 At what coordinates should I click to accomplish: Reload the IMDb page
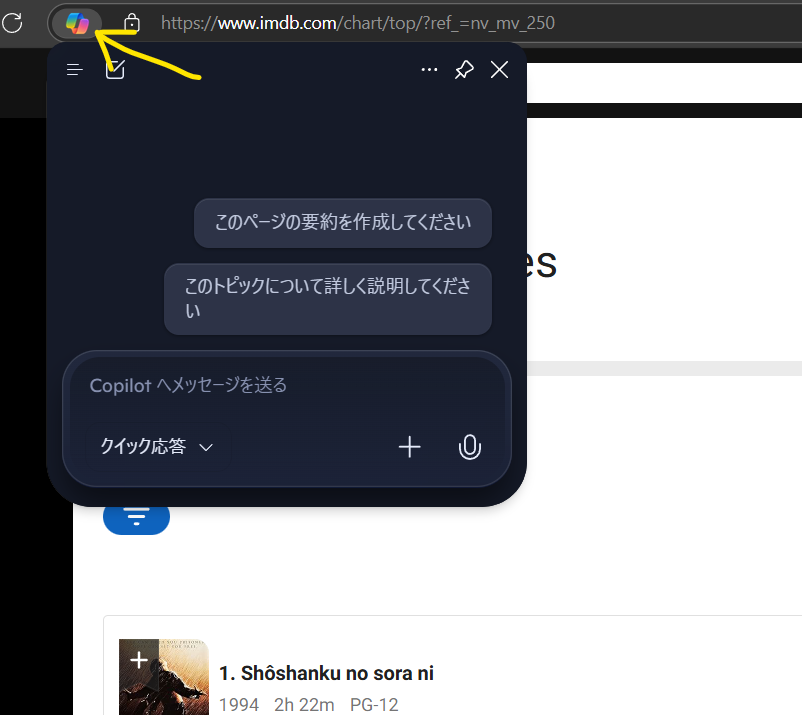click(x=13, y=23)
